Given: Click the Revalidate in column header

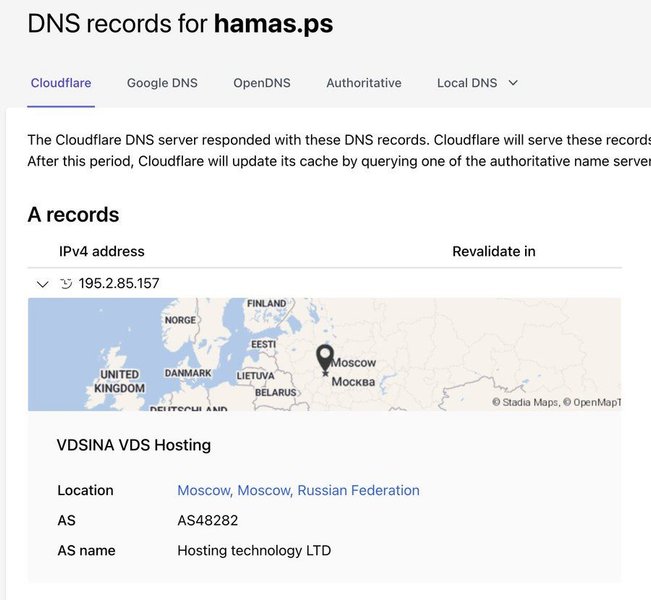Looking at the screenshot, I should point(493,251).
